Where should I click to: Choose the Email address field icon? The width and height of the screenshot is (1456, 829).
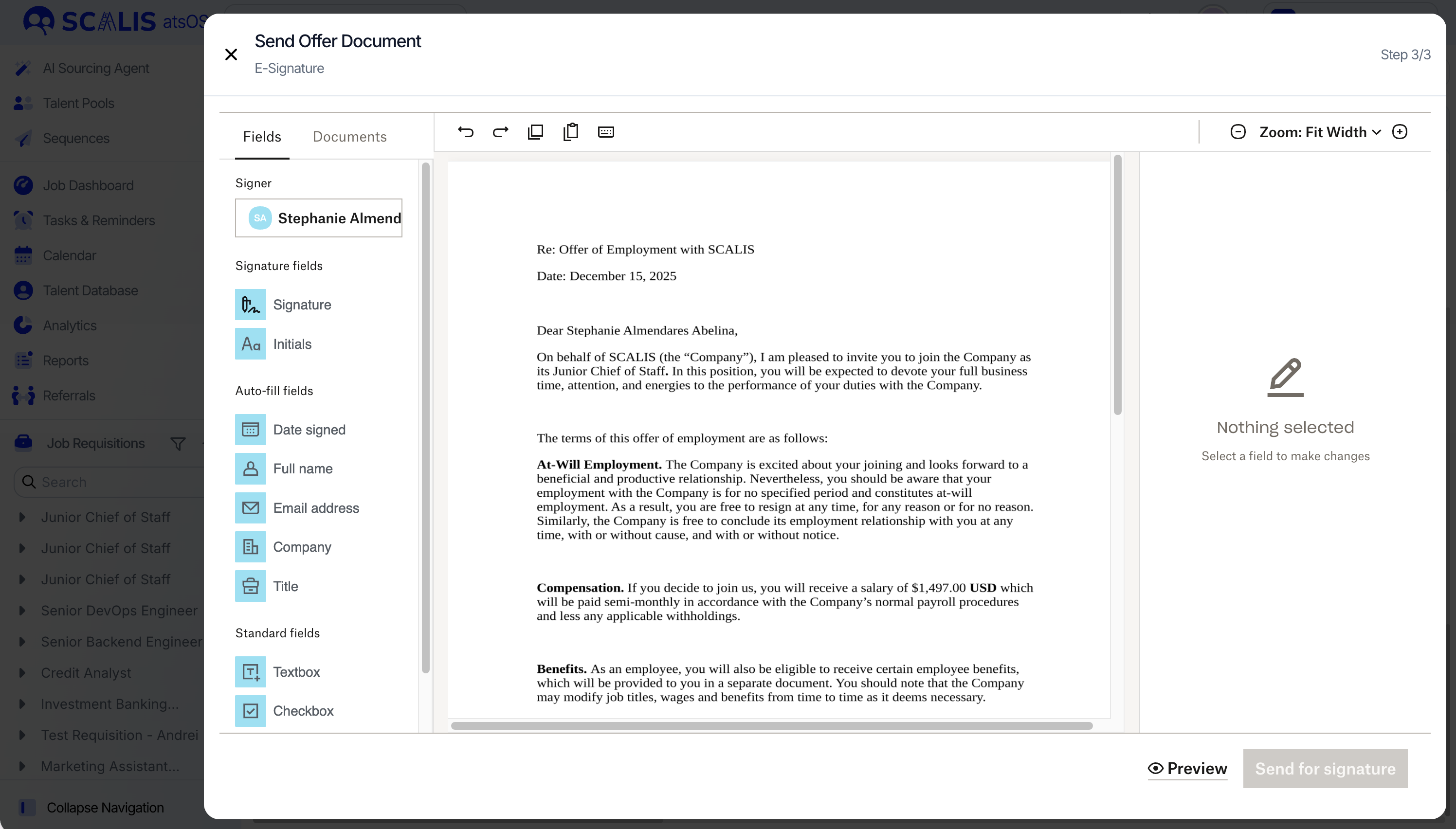point(250,508)
